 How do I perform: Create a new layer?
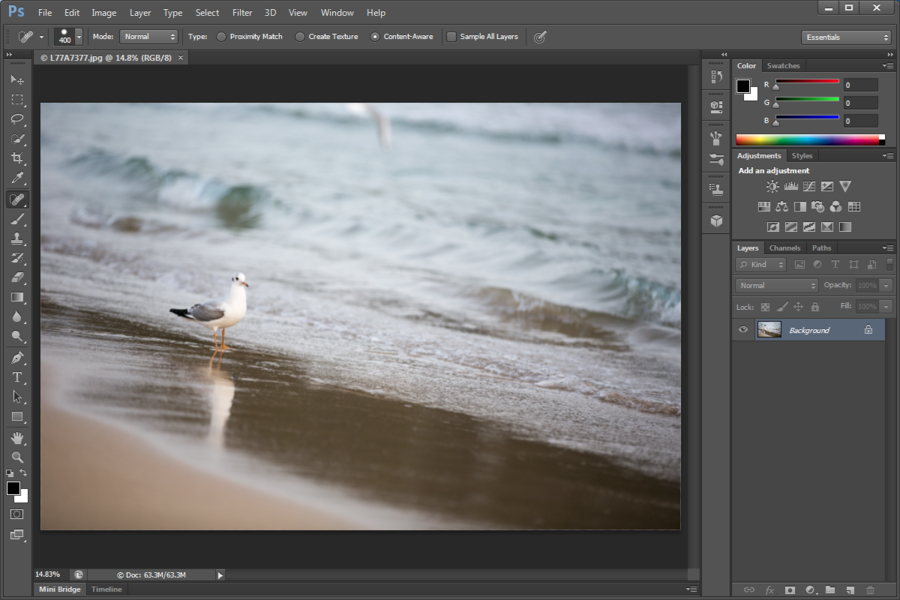[850, 590]
